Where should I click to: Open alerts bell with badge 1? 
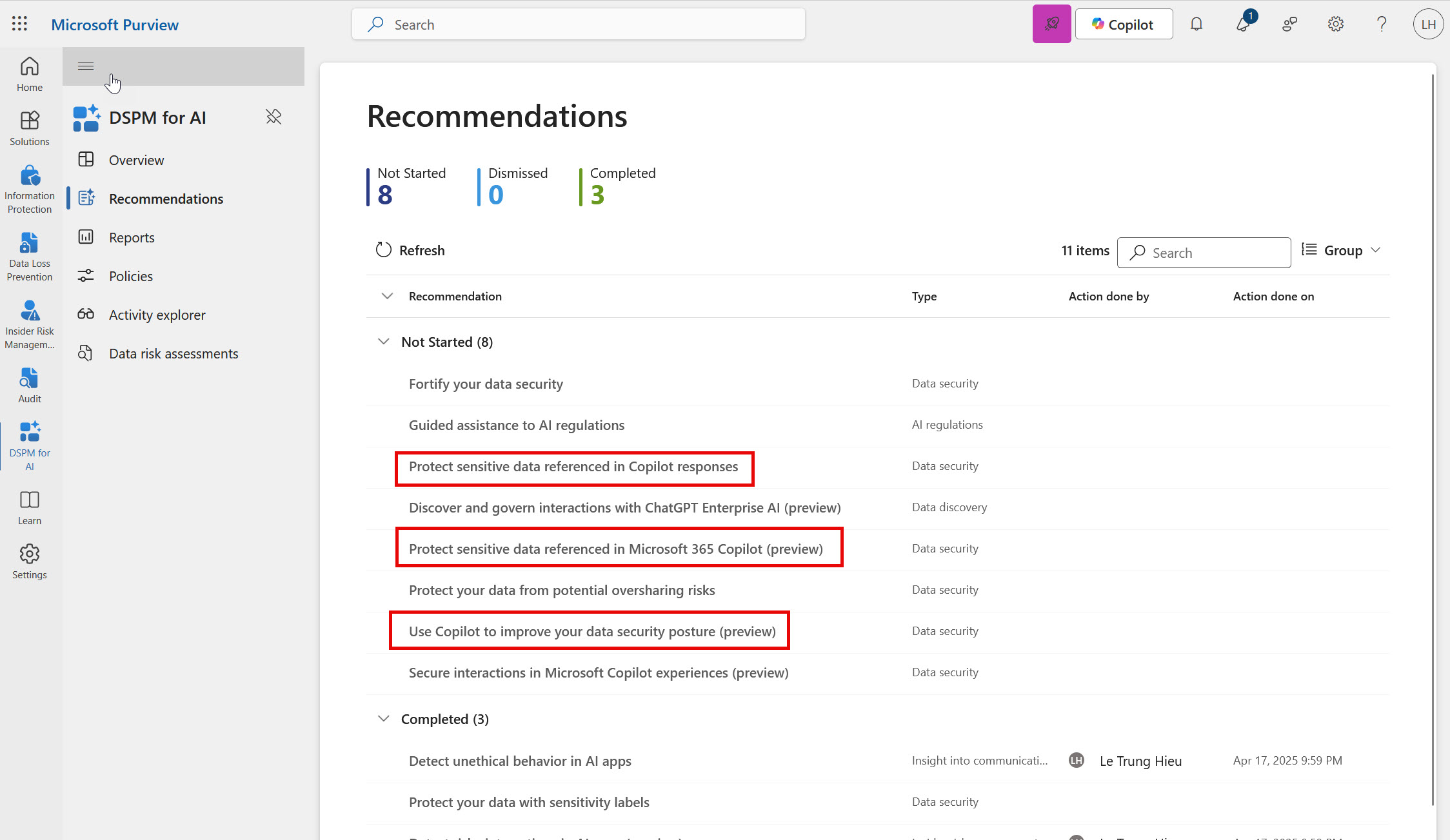point(1244,23)
